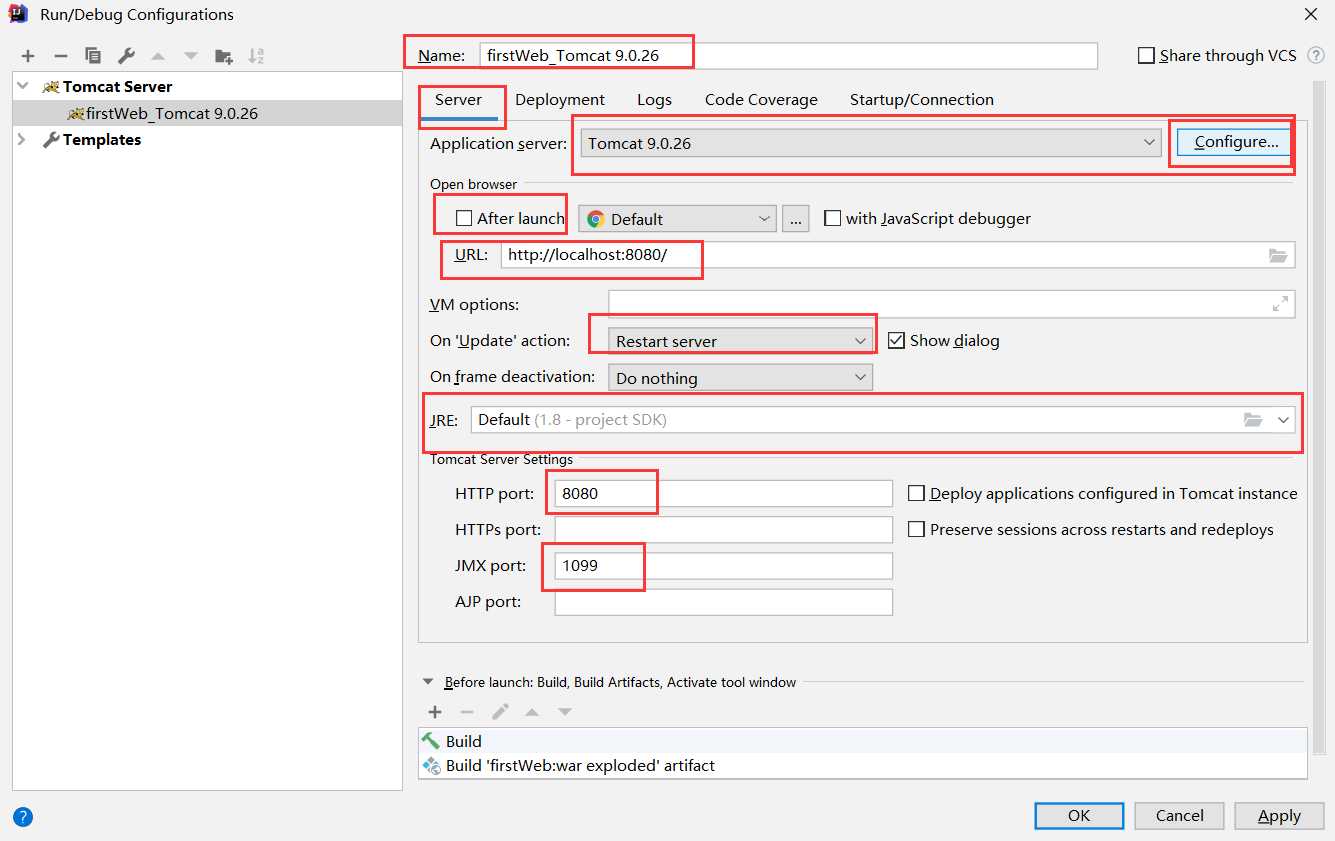Click the add new configuration plus icon
The height and width of the screenshot is (841, 1335).
28,56
